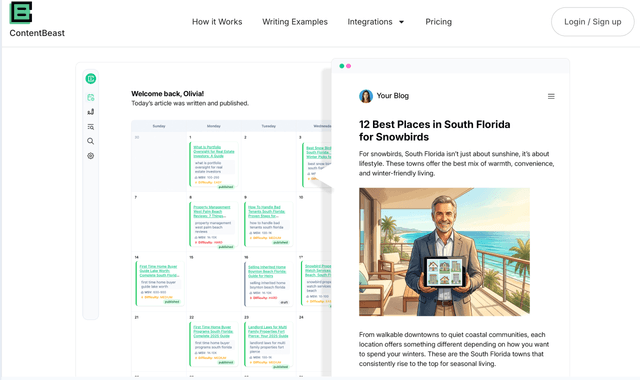The width and height of the screenshot is (640, 380).
Task: Open First Time Home Buyer Guide Lake Worth article
Action: [159, 271]
